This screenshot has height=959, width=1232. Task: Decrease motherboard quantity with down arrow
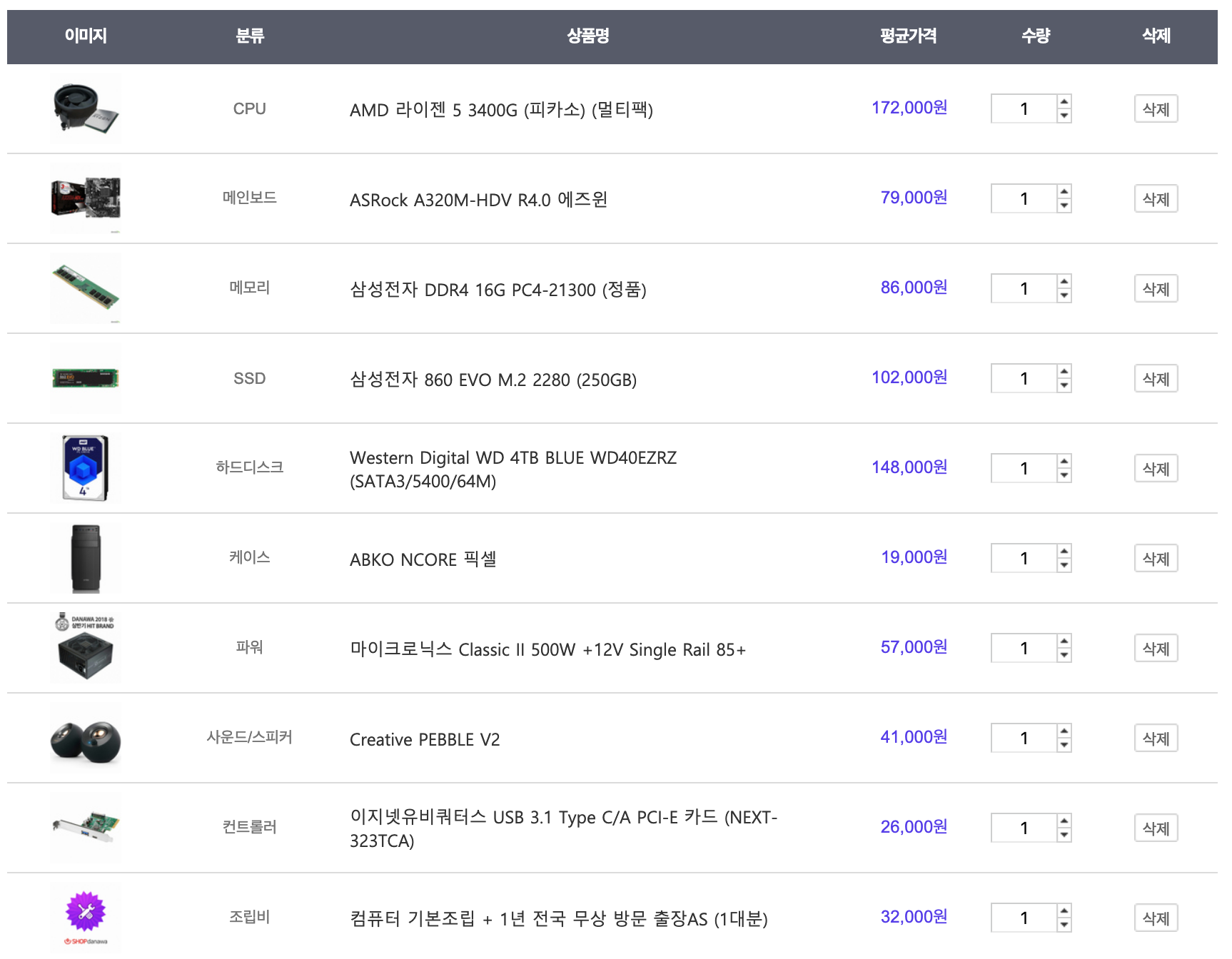point(1064,206)
